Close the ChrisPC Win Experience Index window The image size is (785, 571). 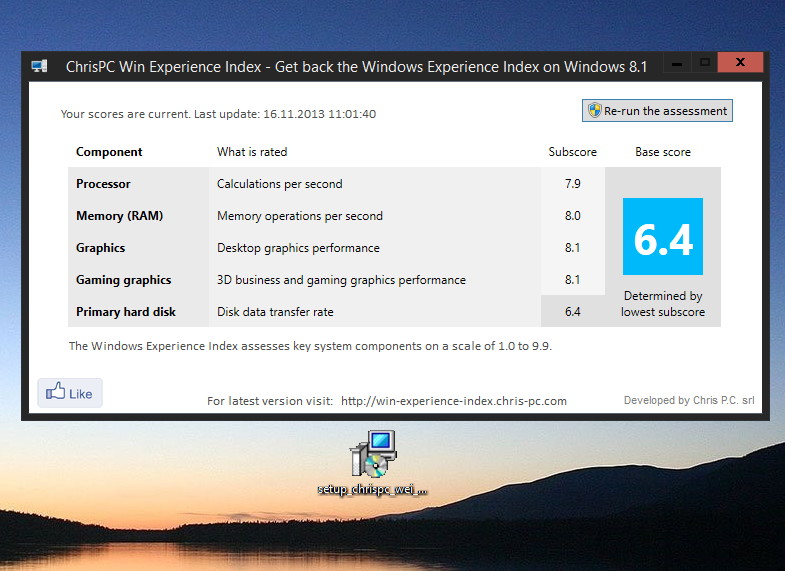pyautogui.click(x=740, y=62)
